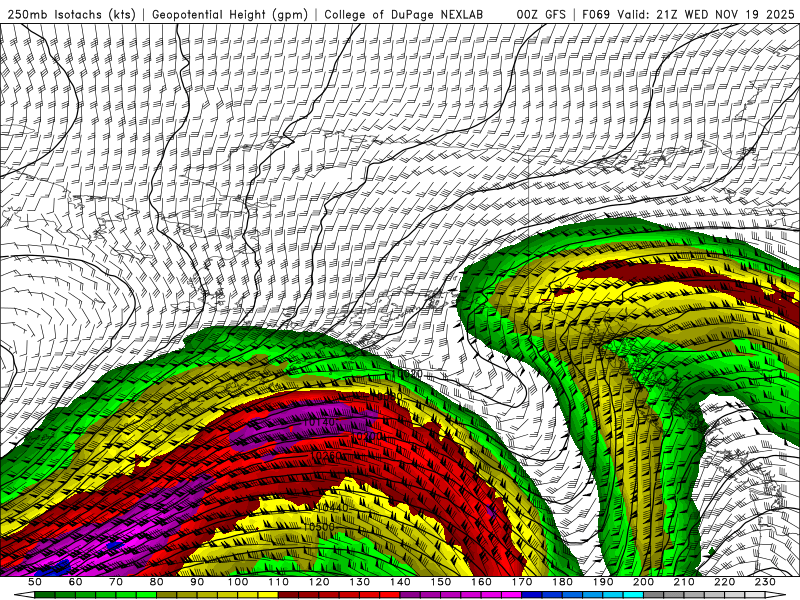Click the "Valid: 21Z WED NOV 19 2025" text
The width and height of the screenshot is (800, 600).
click(x=706, y=15)
